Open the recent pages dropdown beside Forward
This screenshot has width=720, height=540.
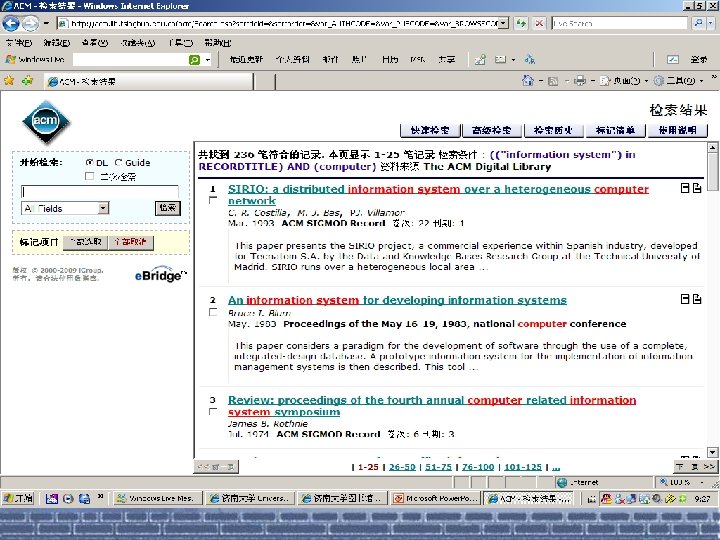click(x=46, y=23)
